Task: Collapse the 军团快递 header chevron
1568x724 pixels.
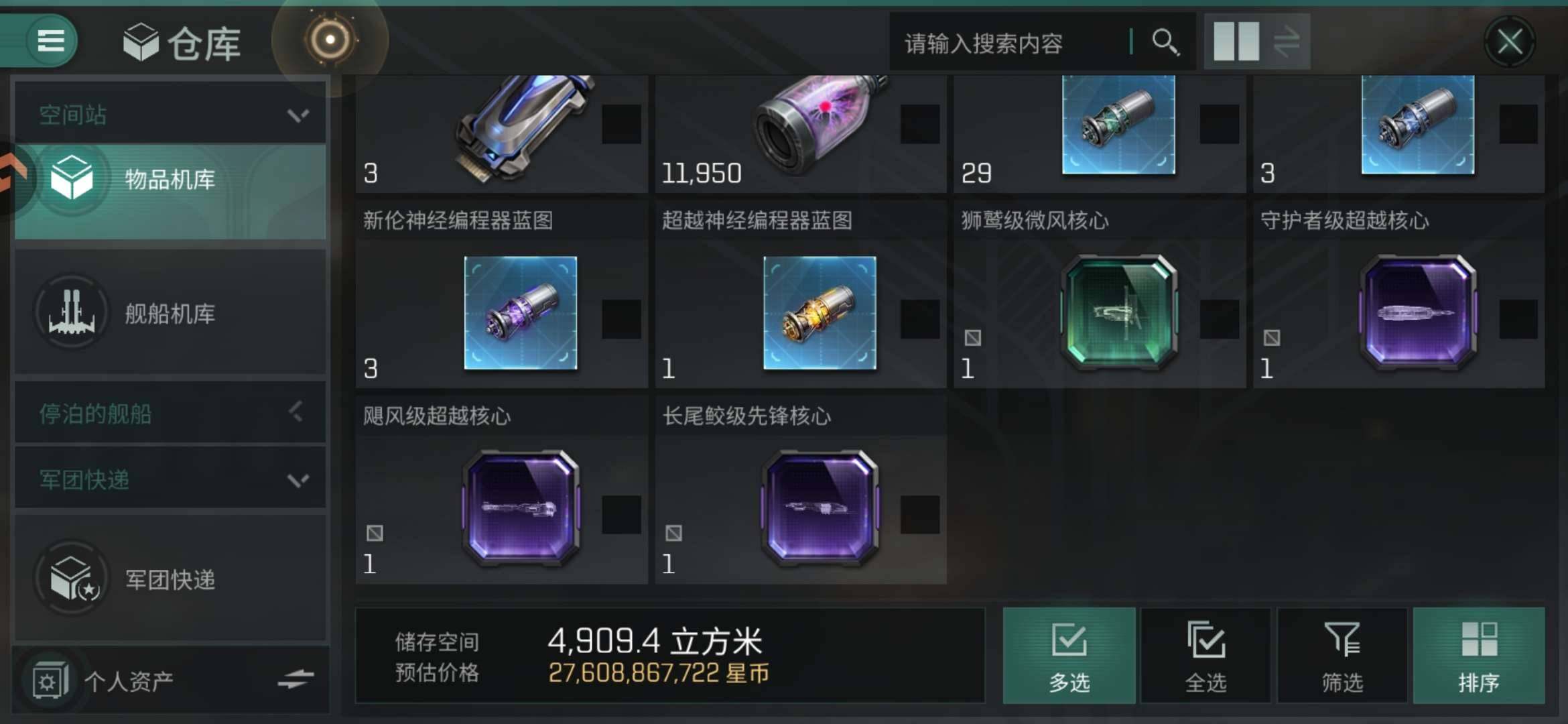Action: 298,480
